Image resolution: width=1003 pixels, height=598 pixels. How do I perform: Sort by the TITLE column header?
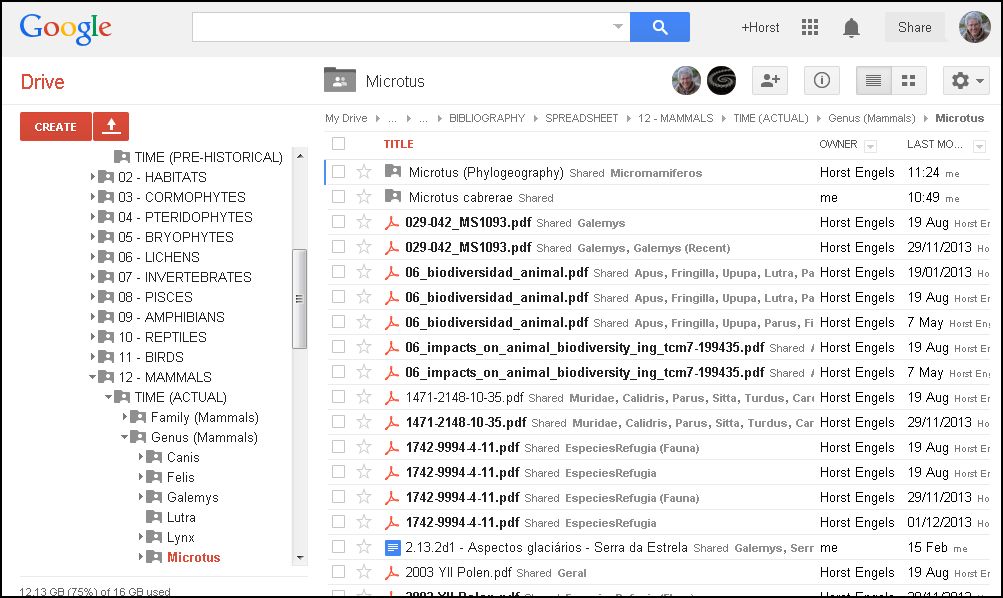[399, 144]
